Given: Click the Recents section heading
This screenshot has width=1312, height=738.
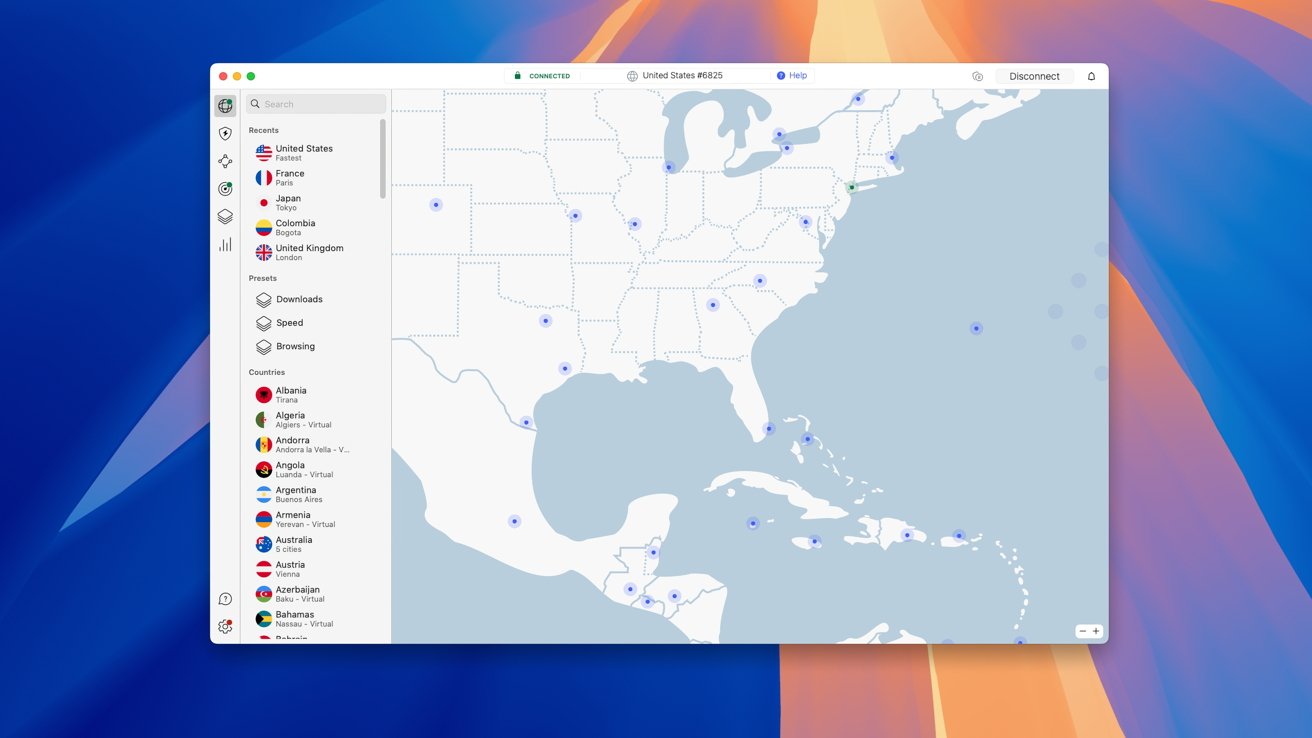Looking at the screenshot, I should pyautogui.click(x=264, y=131).
